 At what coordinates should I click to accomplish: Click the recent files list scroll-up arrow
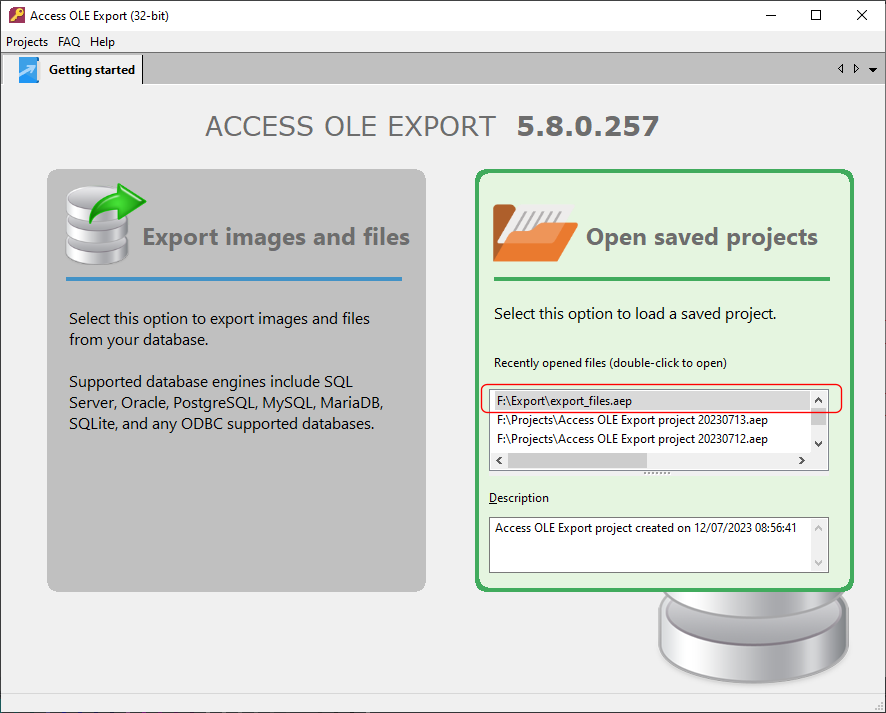pos(818,400)
